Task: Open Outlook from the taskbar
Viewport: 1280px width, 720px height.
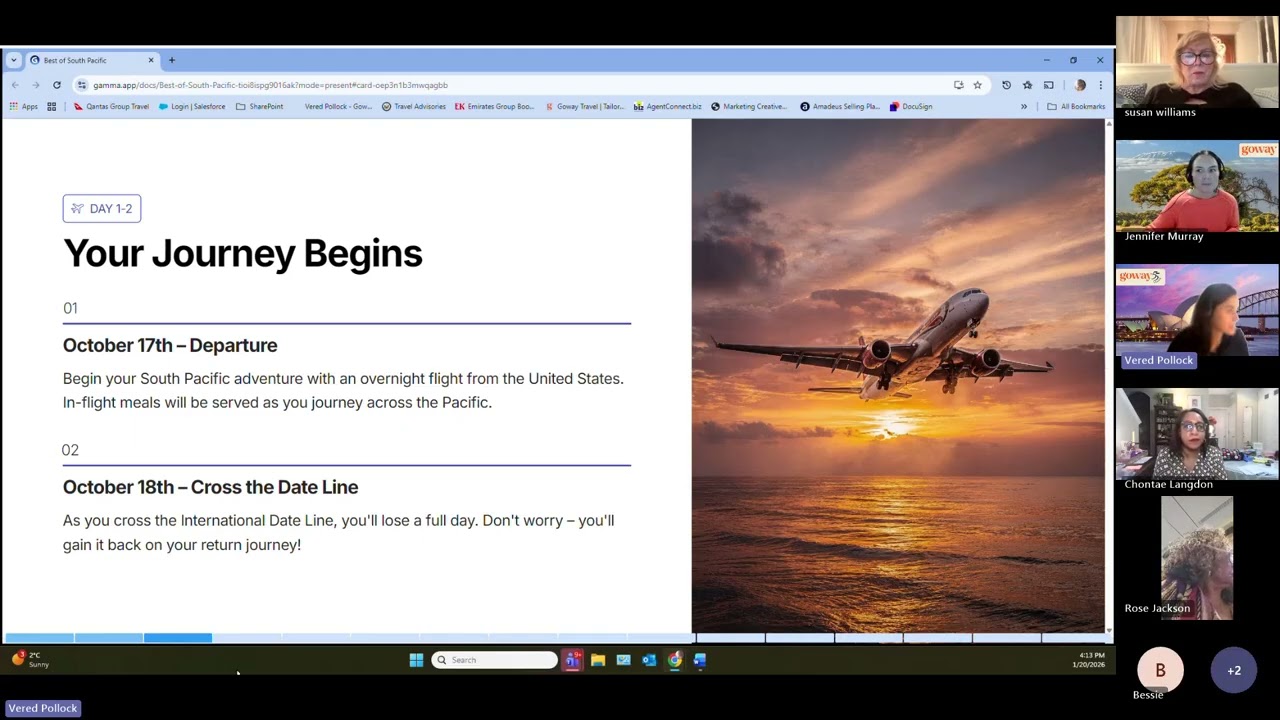Action: (x=649, y=660)
